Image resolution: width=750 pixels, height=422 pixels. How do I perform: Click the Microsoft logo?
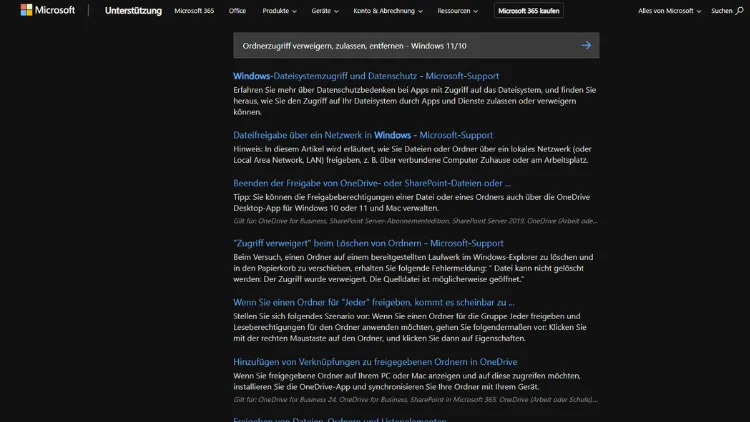point(47,10)
